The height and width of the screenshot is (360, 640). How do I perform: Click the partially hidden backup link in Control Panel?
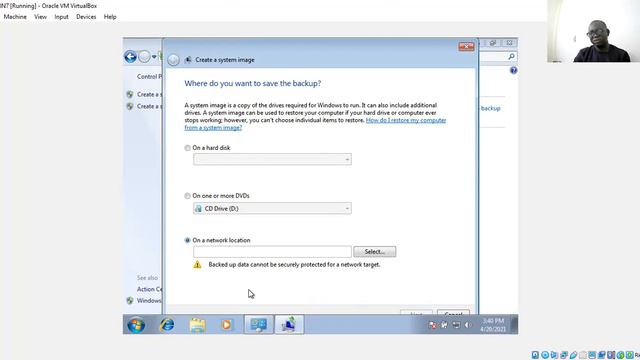490,109
